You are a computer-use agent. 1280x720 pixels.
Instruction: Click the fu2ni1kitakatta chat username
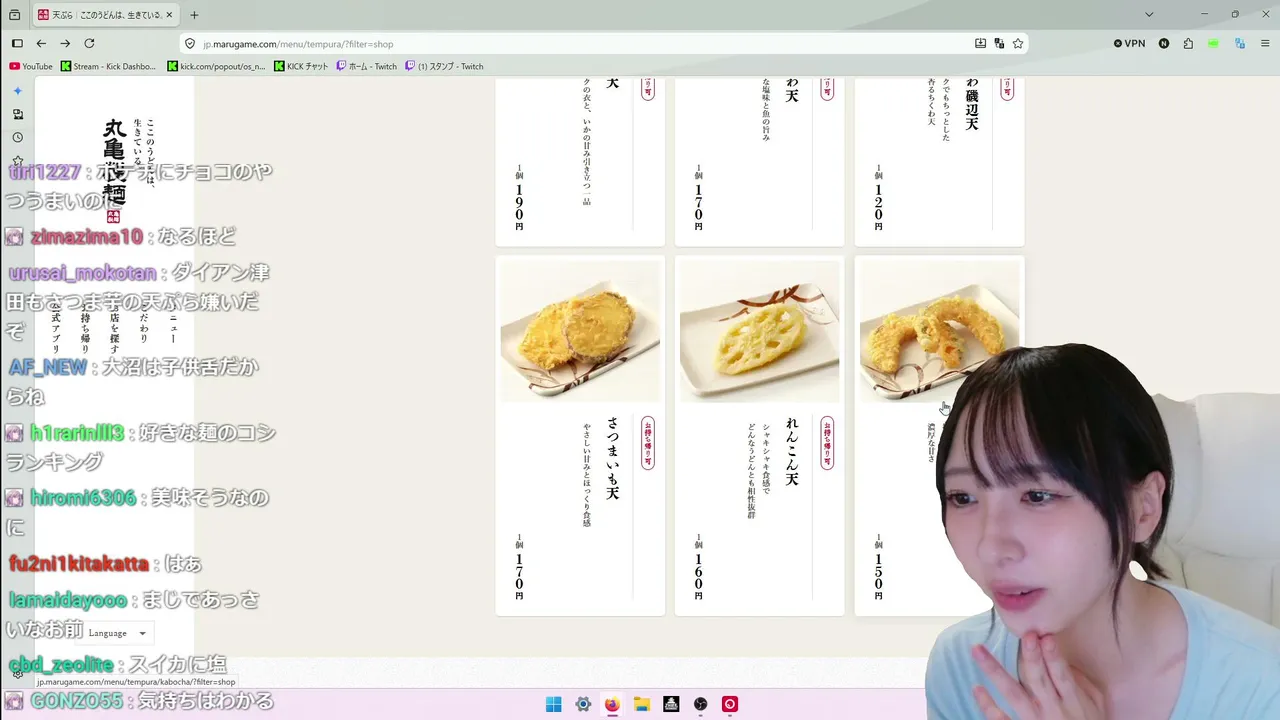pos(79,564)
